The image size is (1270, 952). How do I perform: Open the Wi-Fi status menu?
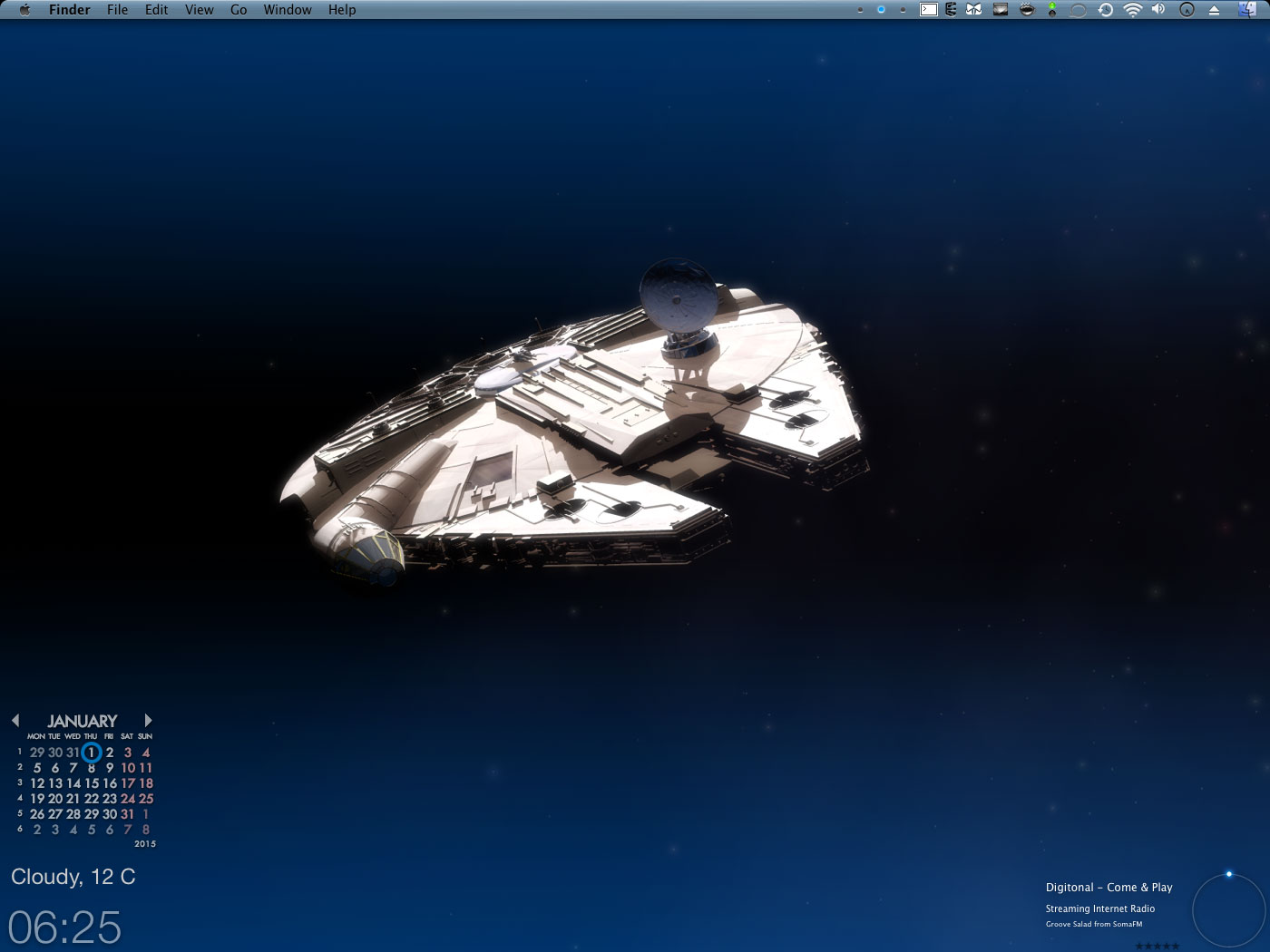pyautogui.click(x=1132, y=10)
